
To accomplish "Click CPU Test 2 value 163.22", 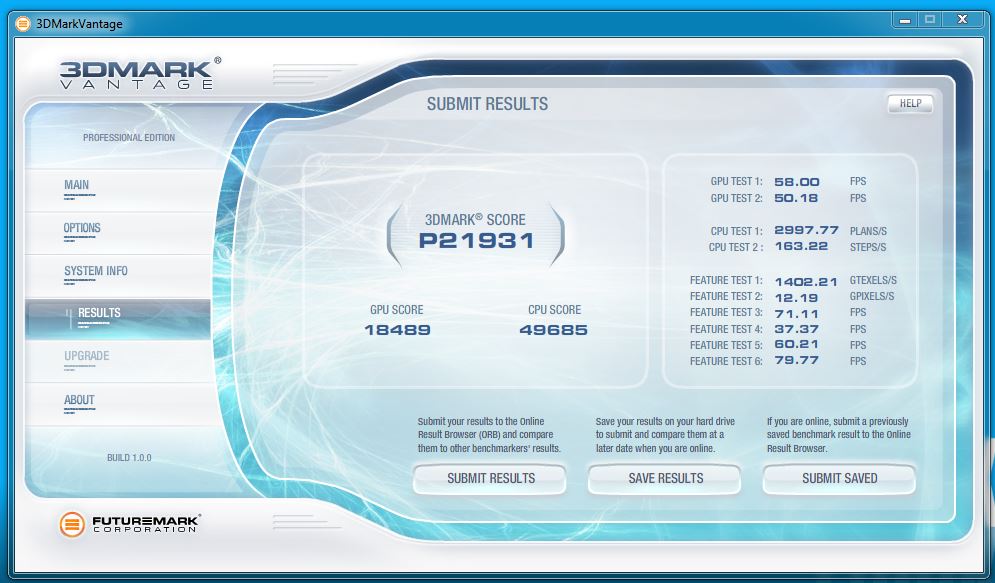I will (x=801, y=246).
